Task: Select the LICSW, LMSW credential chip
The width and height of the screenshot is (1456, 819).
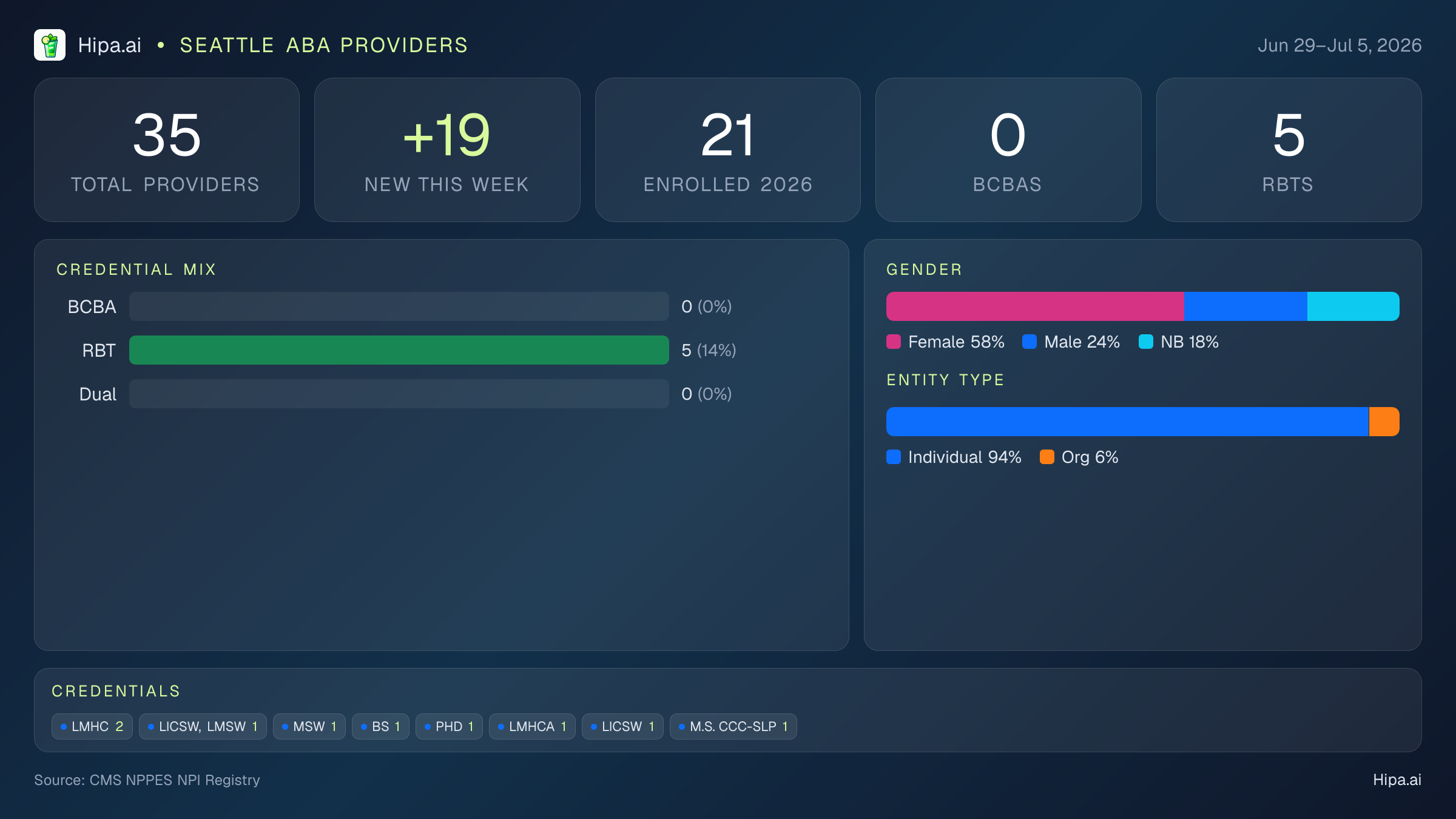Action: [x=203, y=726]
